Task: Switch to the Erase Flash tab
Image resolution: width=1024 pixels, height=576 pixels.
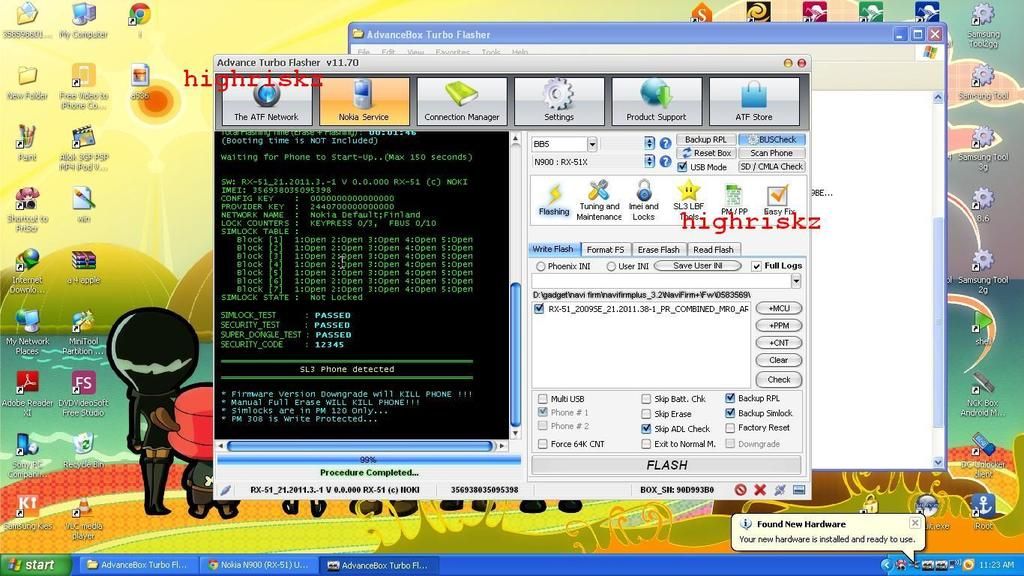Action: (658, 249)
